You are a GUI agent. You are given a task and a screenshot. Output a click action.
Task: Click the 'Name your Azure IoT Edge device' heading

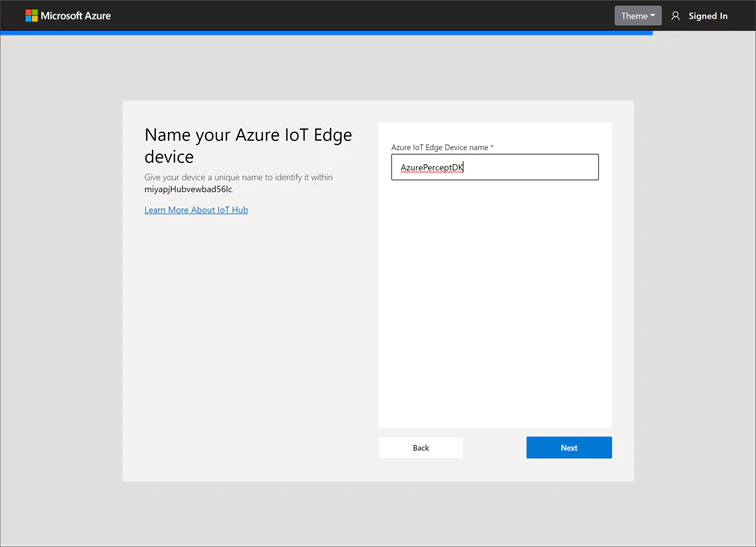pos(248,146)
